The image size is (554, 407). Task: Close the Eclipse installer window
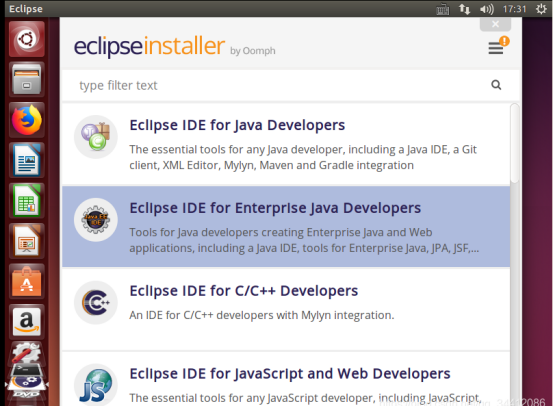pos(495,24)
